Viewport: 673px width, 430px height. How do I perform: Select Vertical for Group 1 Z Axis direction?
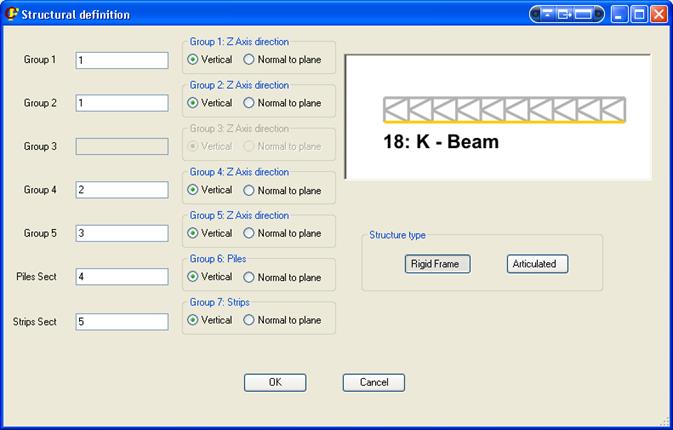(x=210, y=60)
